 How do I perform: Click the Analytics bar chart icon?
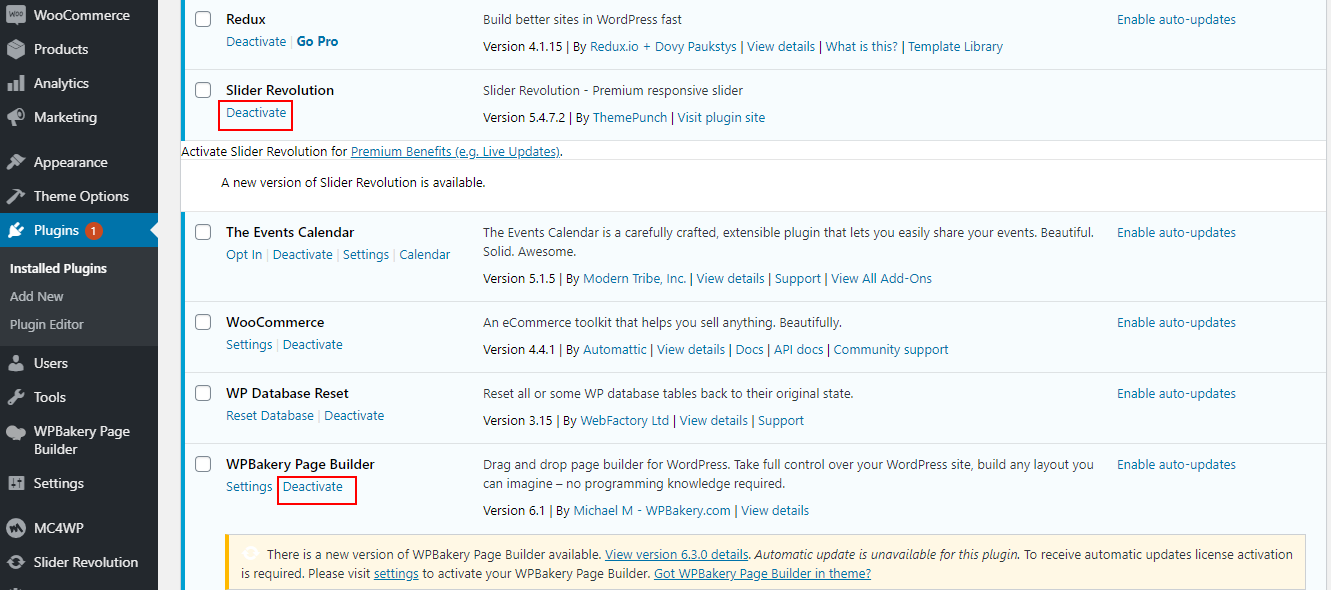point(16,83)
